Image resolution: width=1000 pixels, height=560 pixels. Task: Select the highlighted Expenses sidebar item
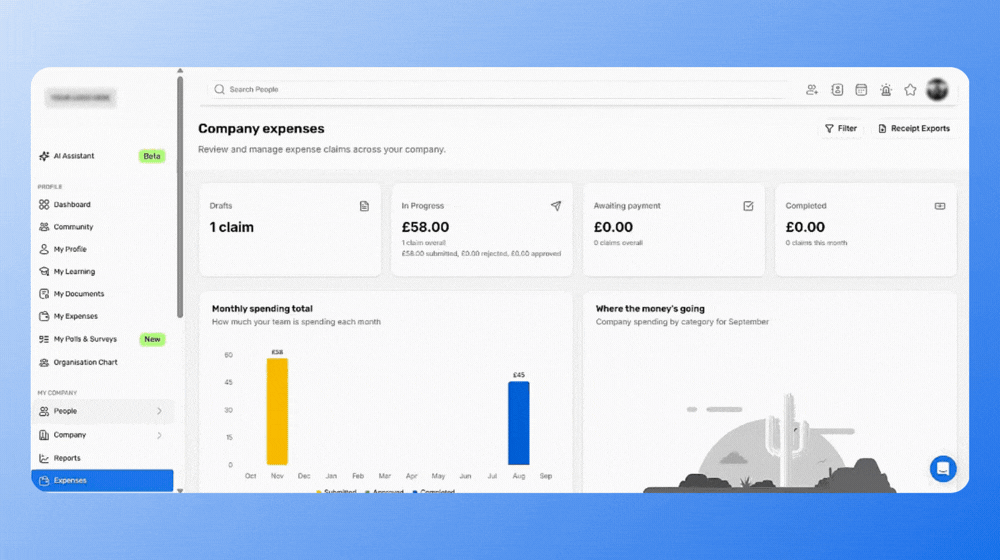[x=102, y=480]
